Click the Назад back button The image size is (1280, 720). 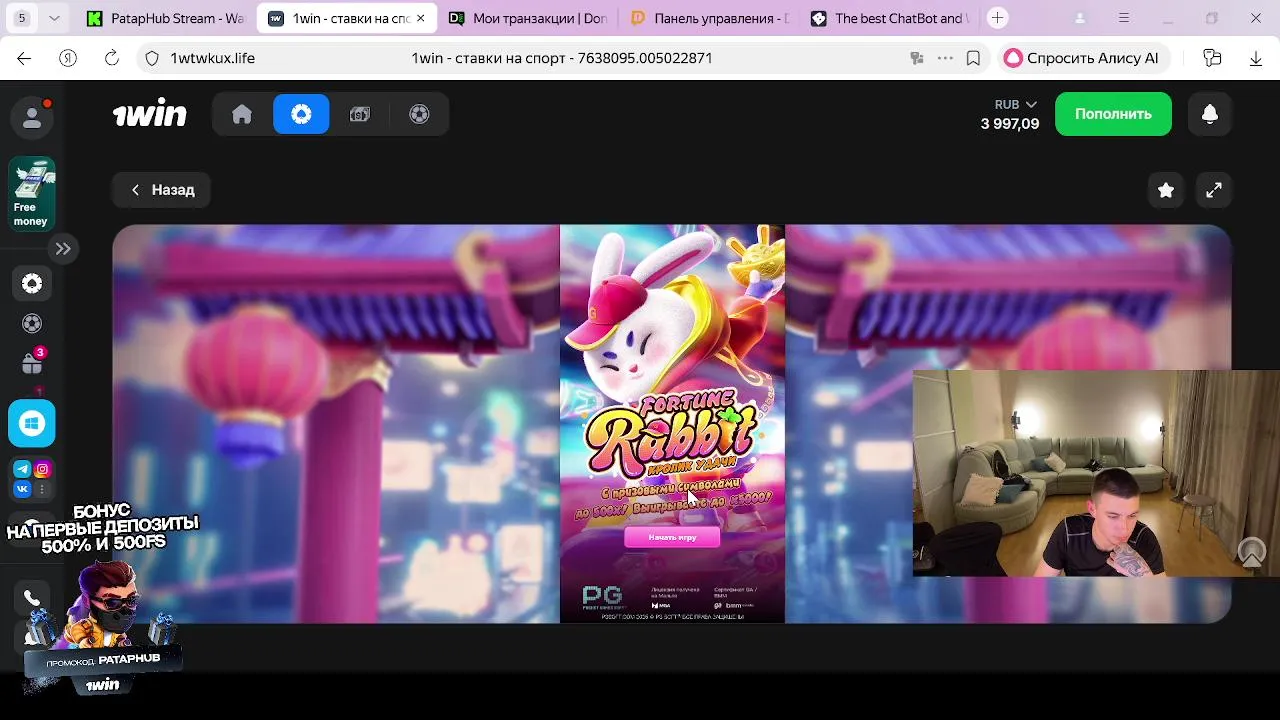tap(161, 190)
